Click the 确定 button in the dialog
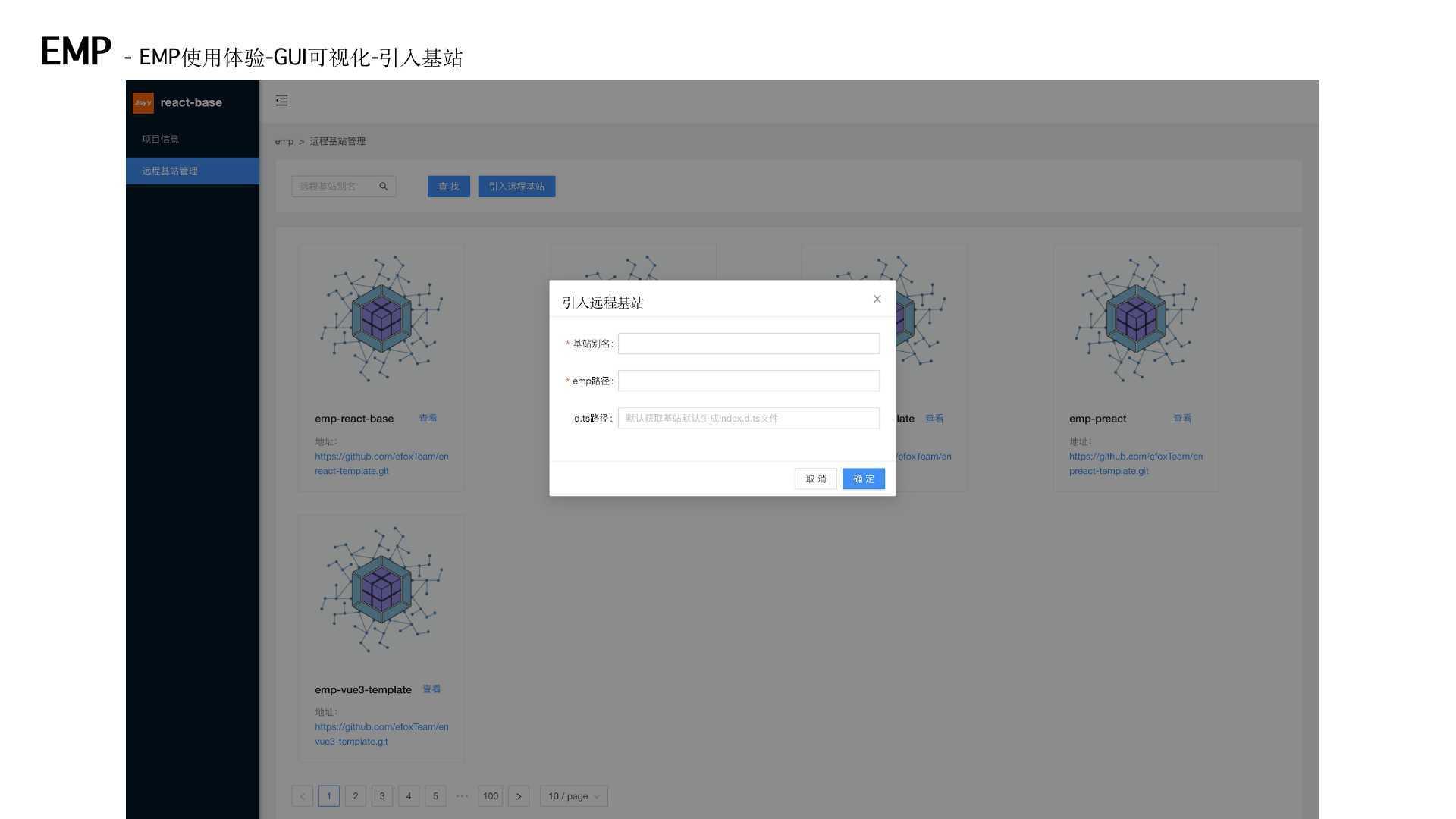The width and height of the screenshot is (1456, 819). (x=862, y=479)
